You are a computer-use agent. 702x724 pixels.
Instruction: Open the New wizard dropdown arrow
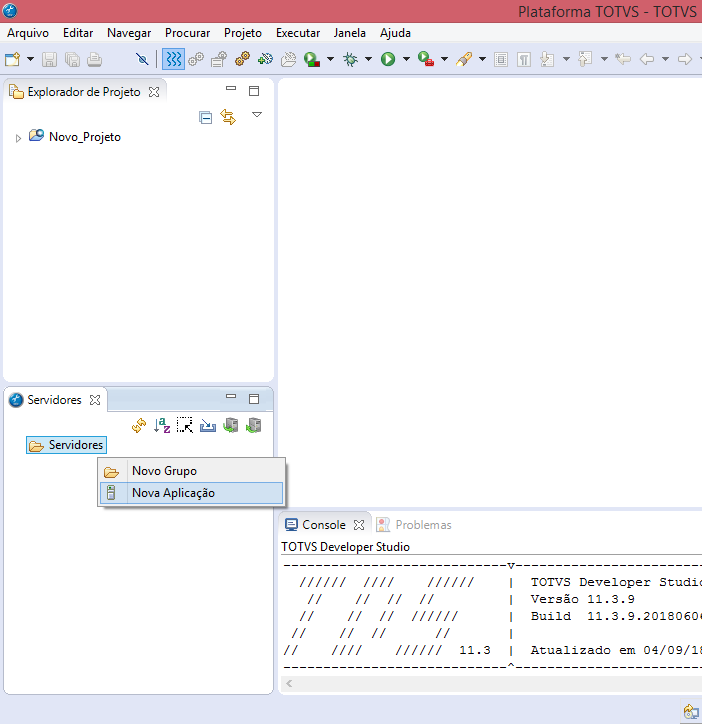[x=30, y=59]
